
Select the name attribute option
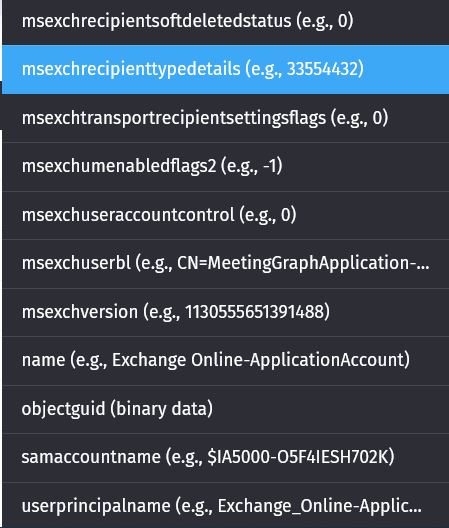[x=226, y=361]
